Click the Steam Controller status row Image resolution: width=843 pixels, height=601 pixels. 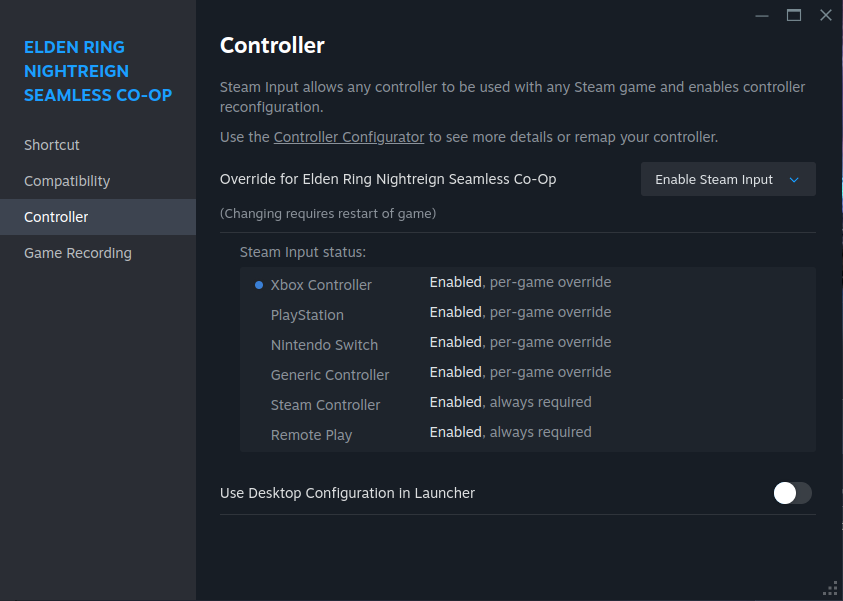tap(325, 405)
